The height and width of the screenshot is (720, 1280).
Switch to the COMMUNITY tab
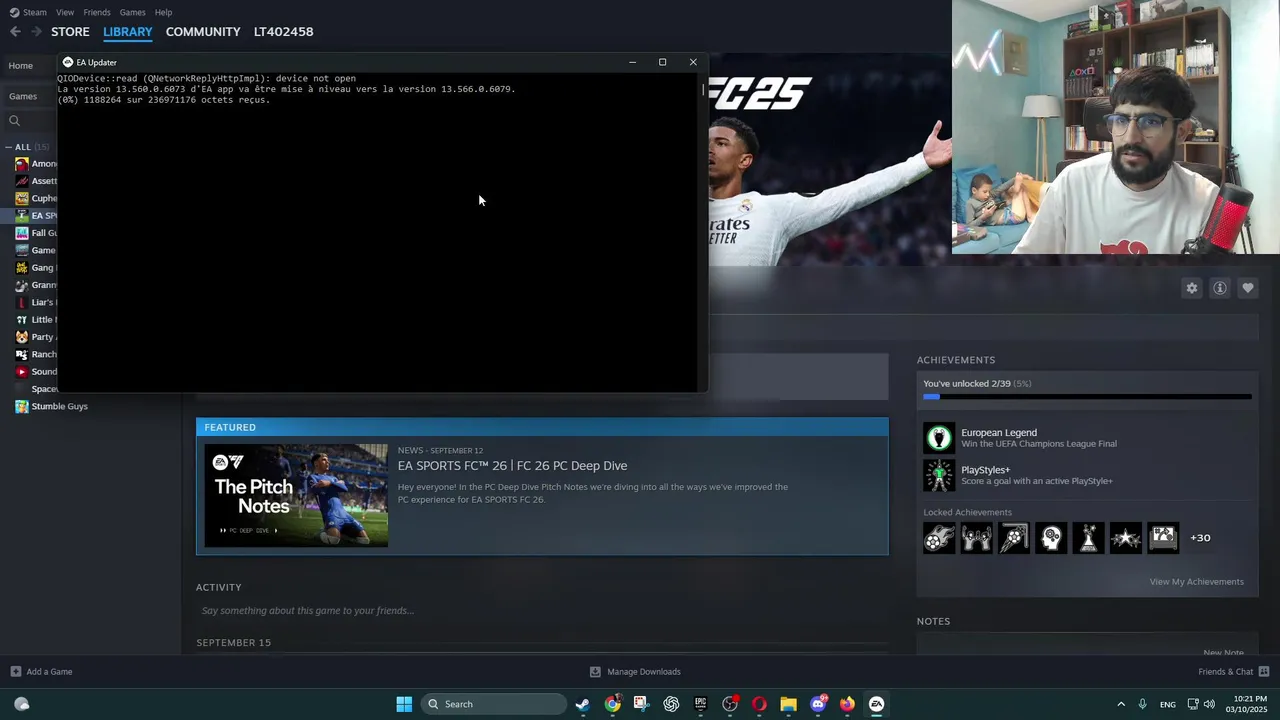(203, 32)
